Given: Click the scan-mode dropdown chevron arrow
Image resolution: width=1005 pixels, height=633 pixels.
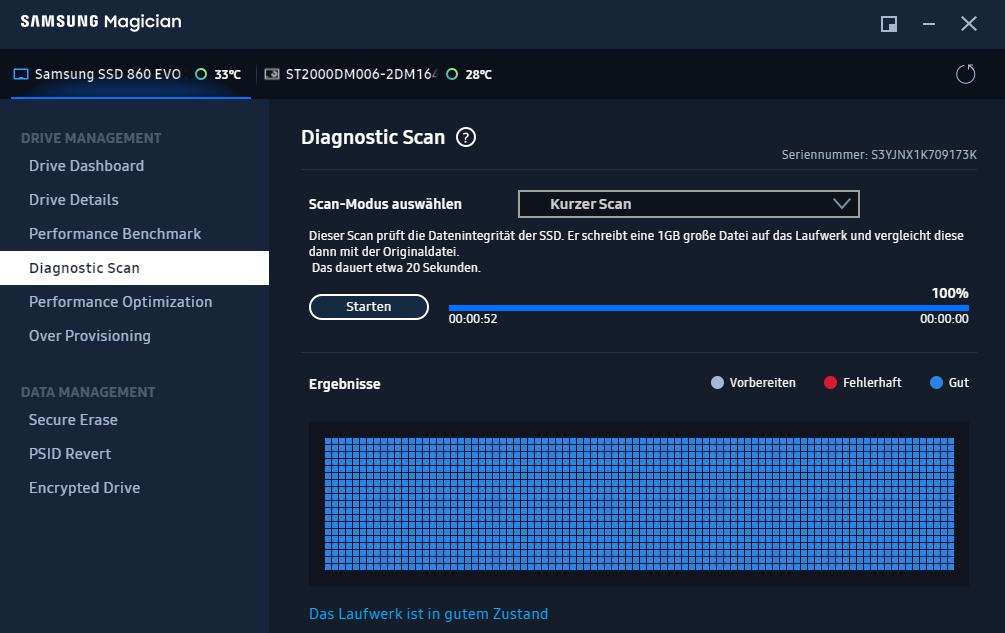Looking at the screenshot, I should click(x=842, y=204).
